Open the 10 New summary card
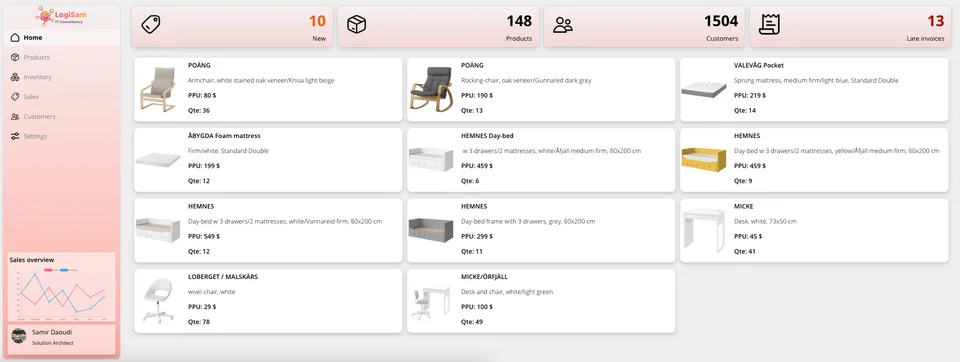This screenshot has width=960, height=362. point(232,26)
